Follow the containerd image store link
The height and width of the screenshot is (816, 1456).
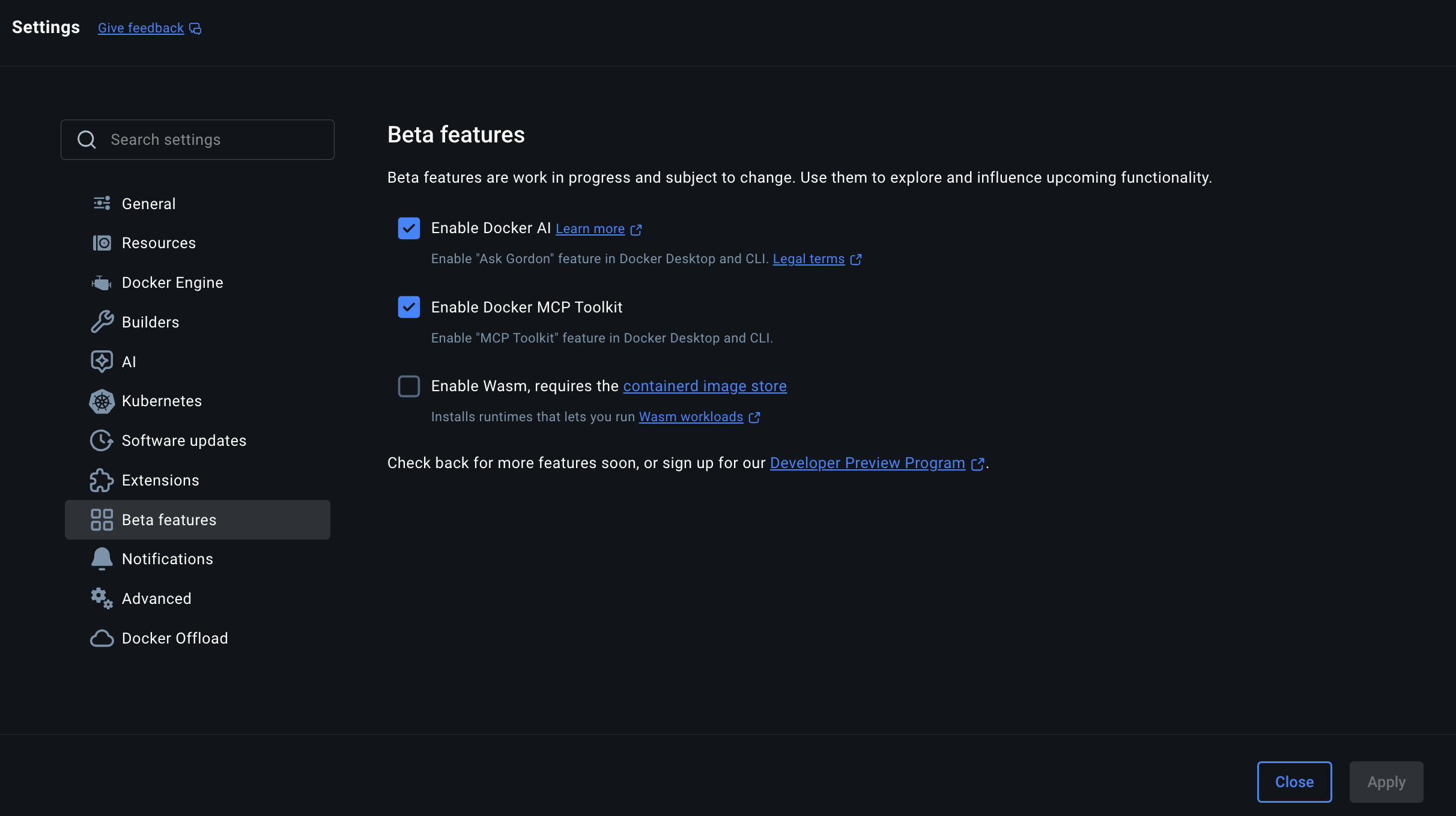tap(705, 386)
